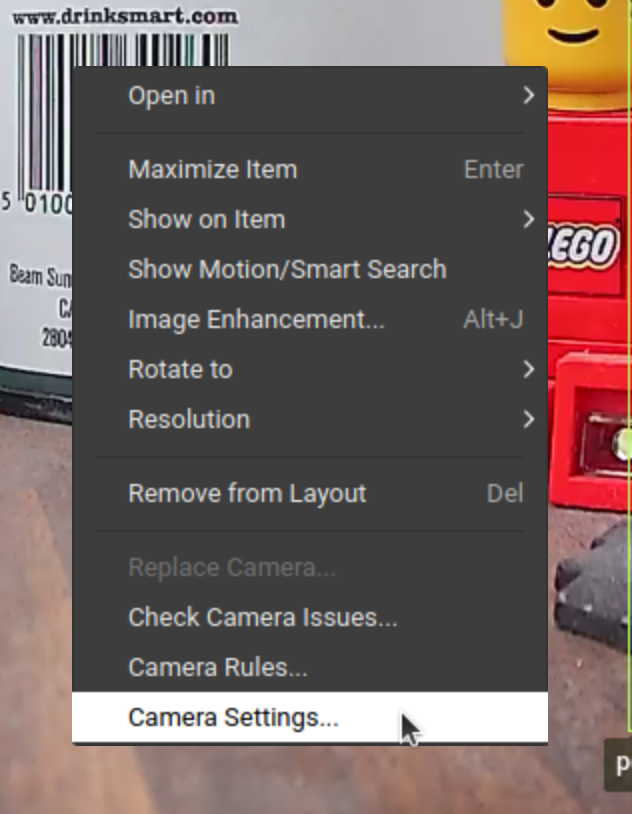Open the Resolution submenu arrow
Viewport: 632px width, 814px height.
528,419
